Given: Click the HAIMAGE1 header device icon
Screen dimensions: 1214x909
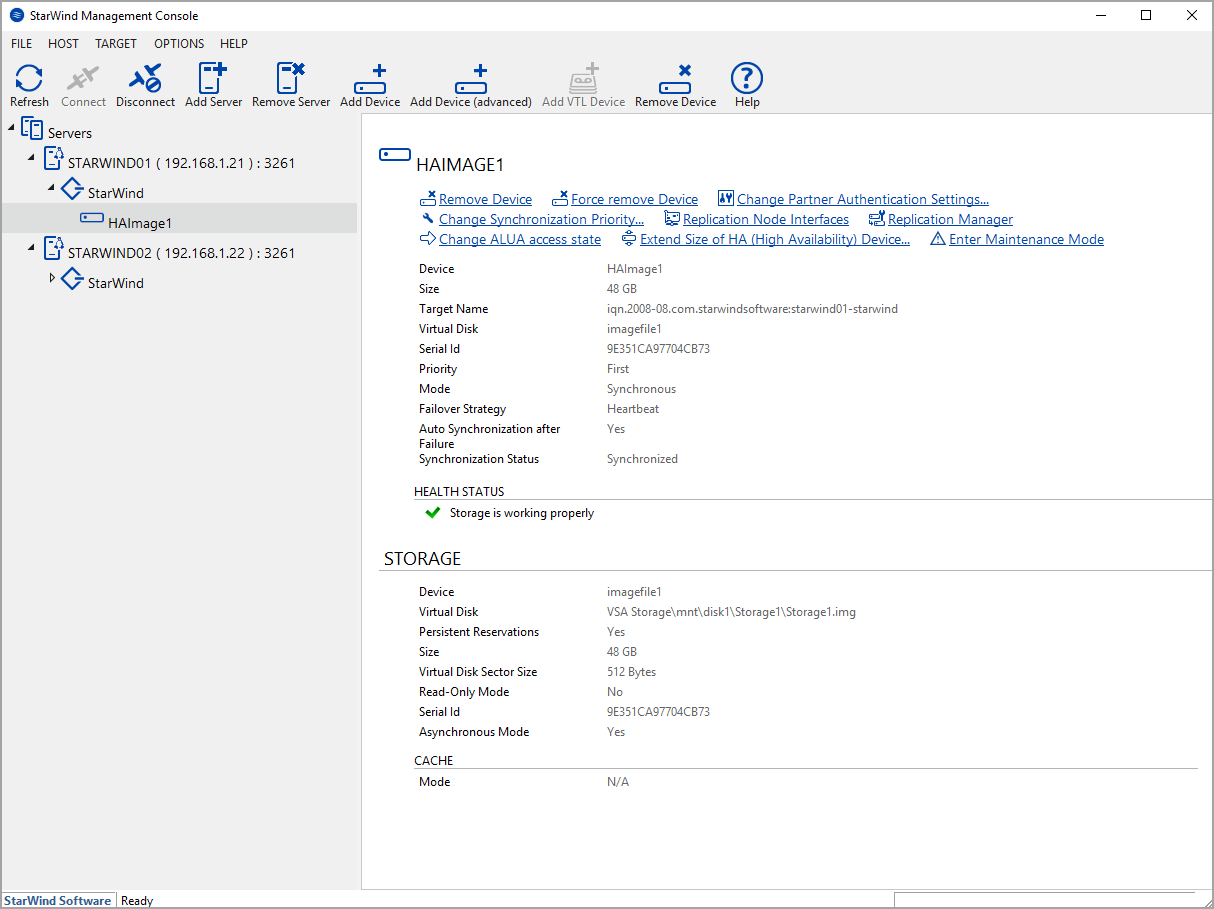Looking at the screenshot, I should point(395,155).
